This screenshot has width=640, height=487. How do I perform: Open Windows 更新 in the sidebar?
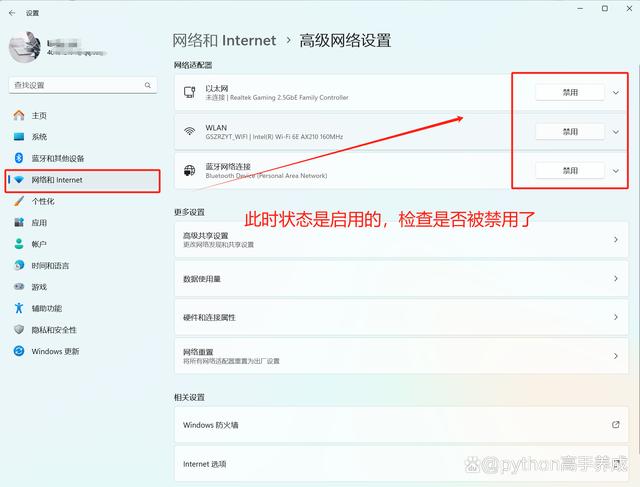point(83,351)
